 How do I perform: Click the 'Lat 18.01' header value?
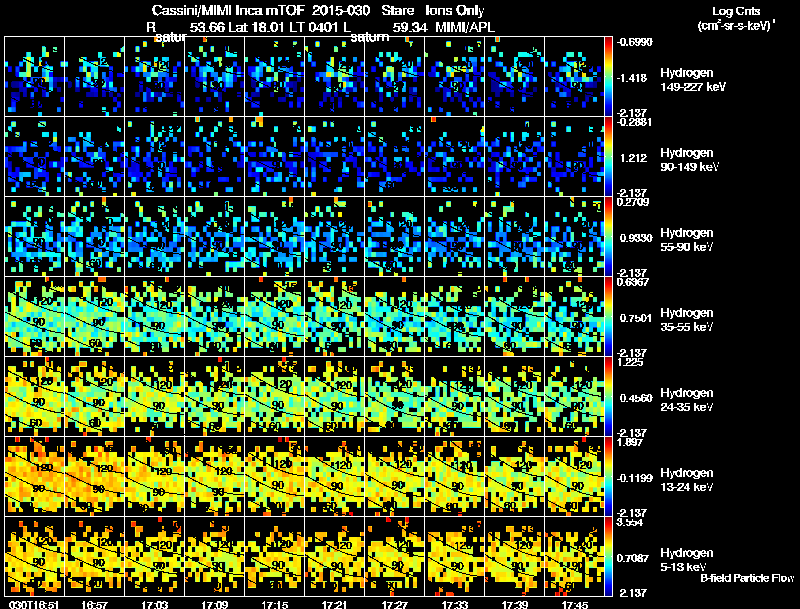point(256,27)
